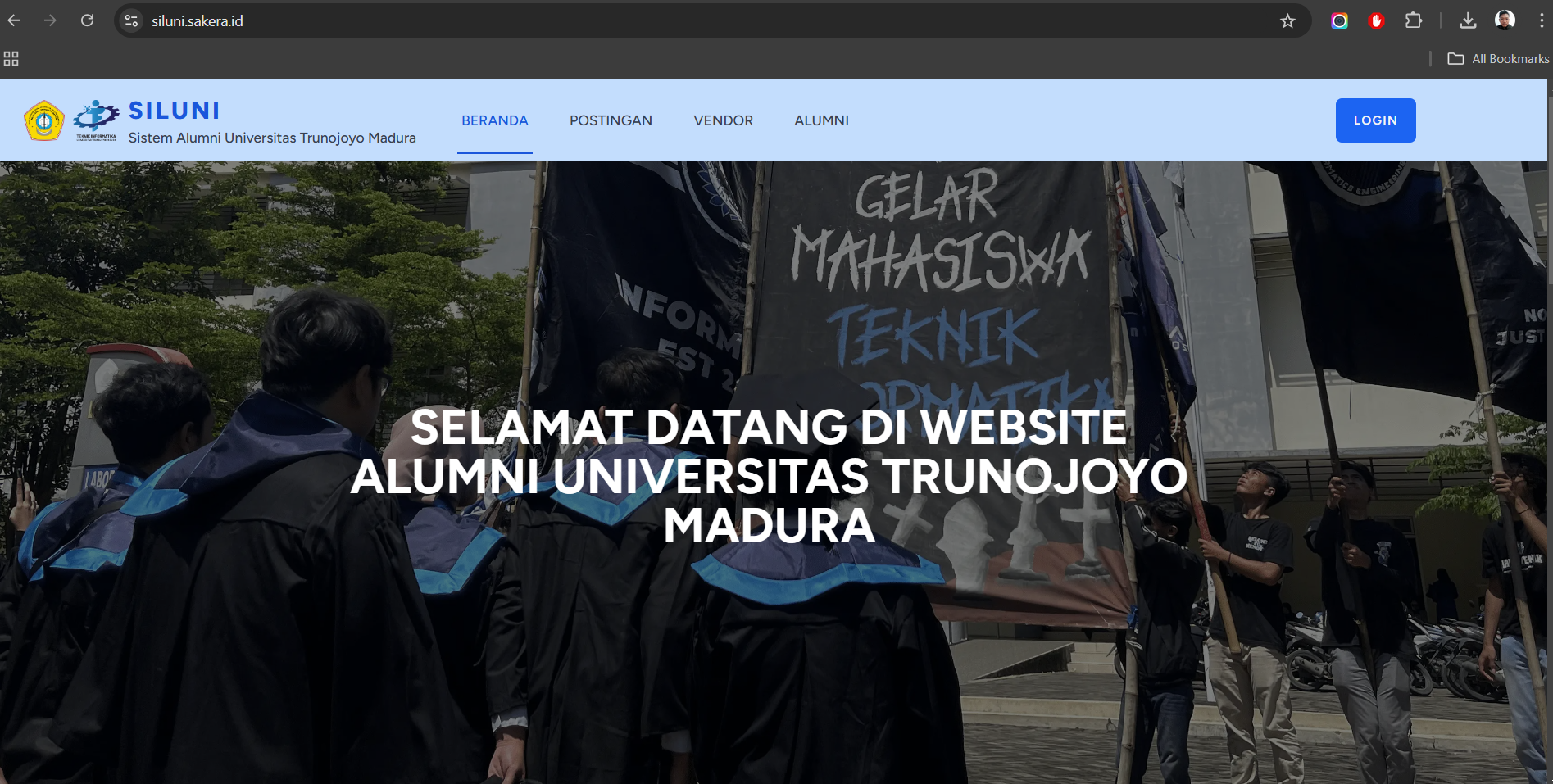Open the Chrome profile avatar
Image resolution: width=1553 pixels, height=784 pixels.
coord(1505,20)
